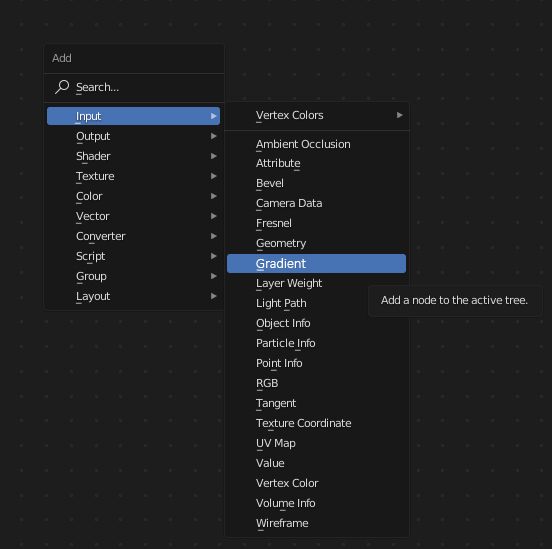Add a UV Map node
The image size is (552, 549).
[x=316, y=443]
